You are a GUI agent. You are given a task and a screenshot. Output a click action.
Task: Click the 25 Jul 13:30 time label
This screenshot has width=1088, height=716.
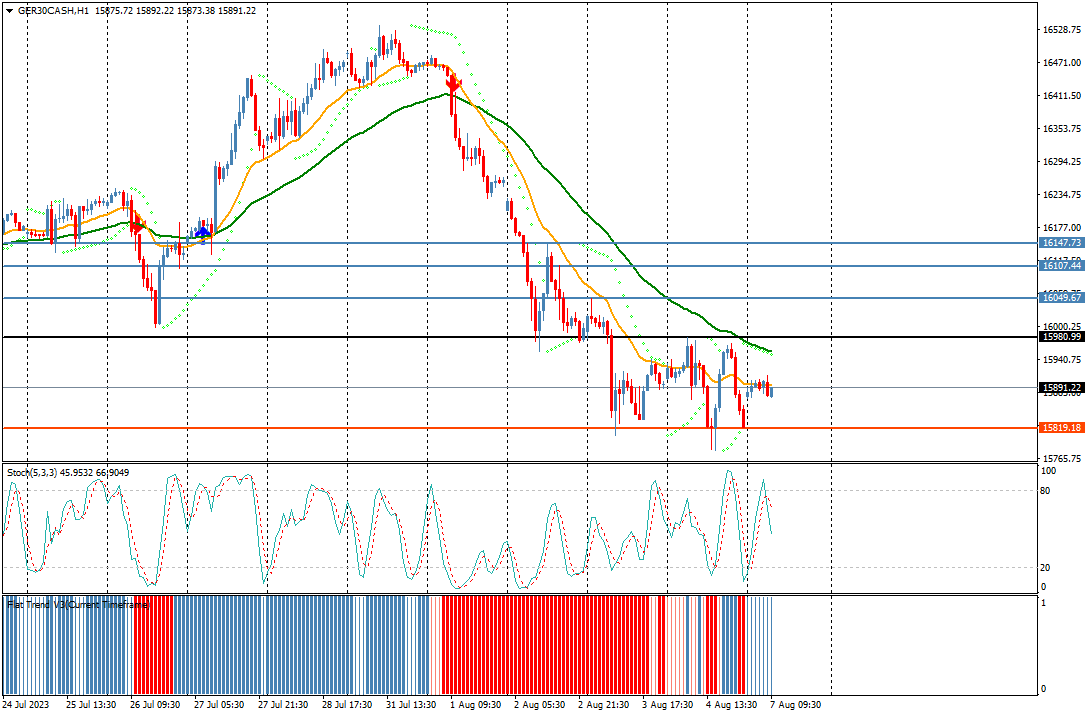[x=91, y=704]
